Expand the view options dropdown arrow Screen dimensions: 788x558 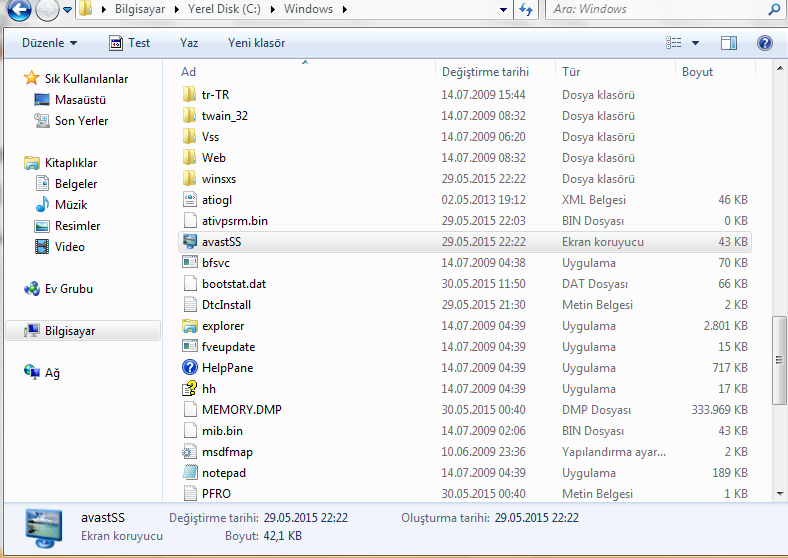coord(695,43)
